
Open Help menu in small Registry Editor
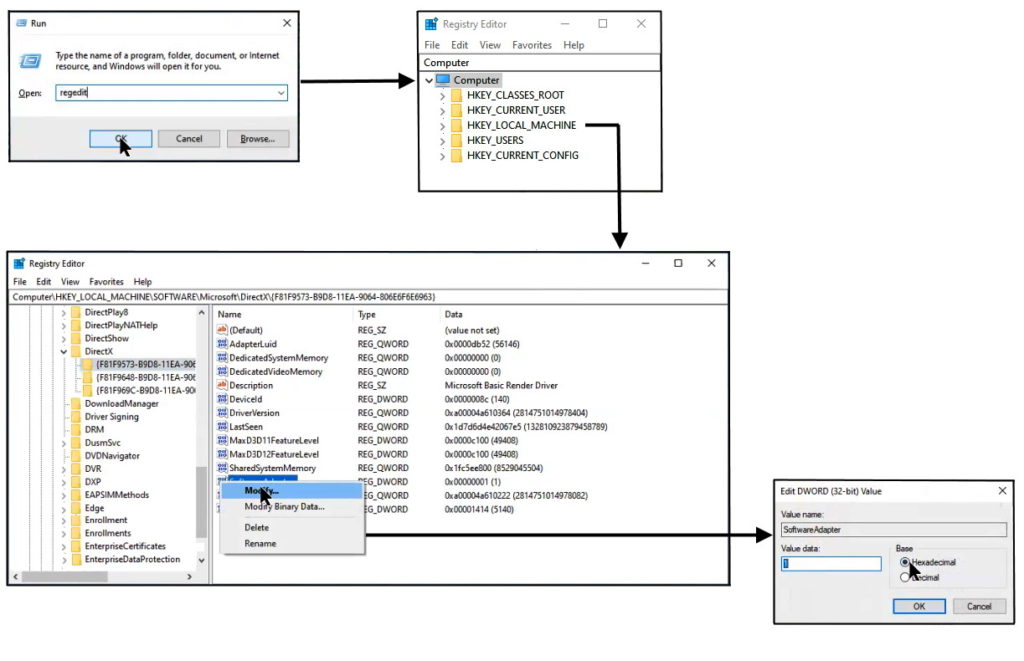[x=573, y=45]
